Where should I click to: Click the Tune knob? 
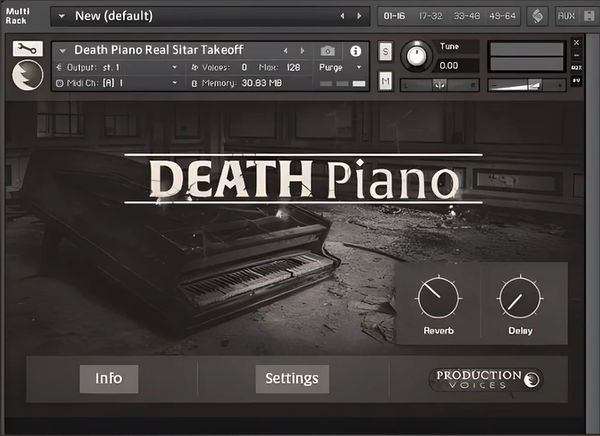416,56
